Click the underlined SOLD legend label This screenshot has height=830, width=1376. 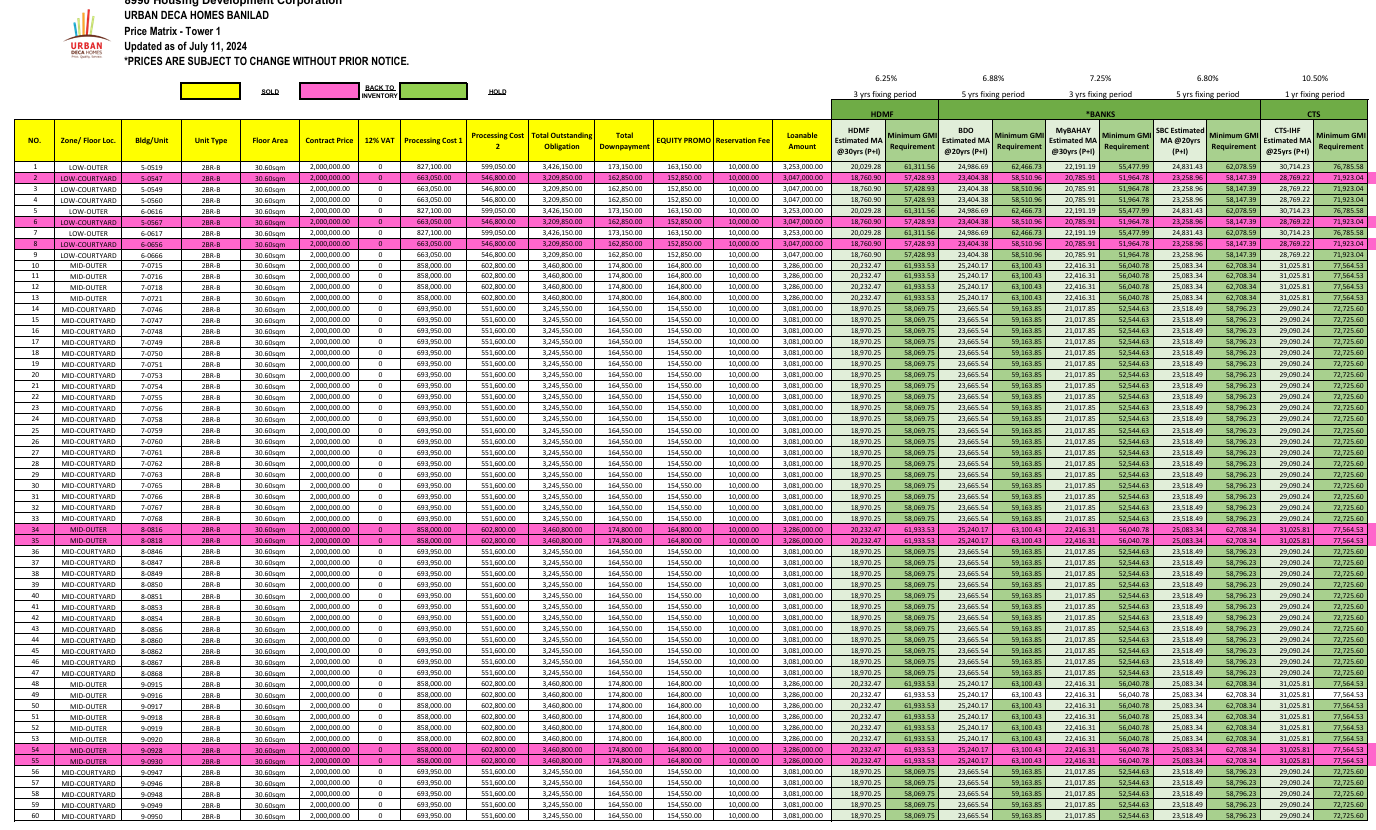click(x=270, y=92)
